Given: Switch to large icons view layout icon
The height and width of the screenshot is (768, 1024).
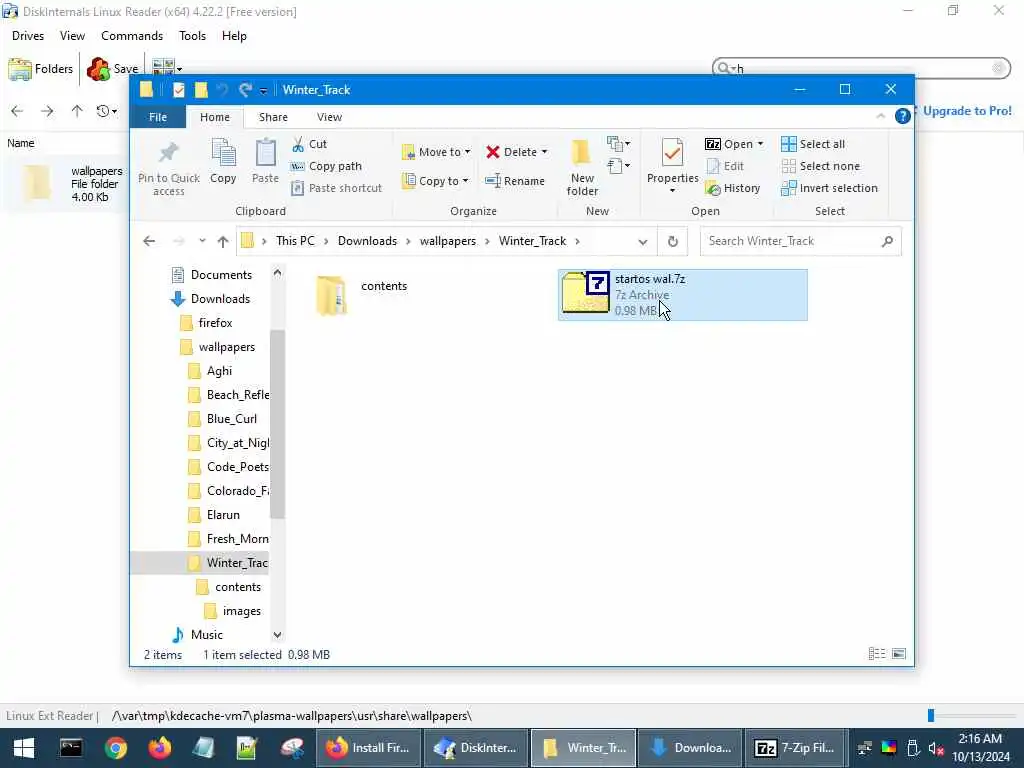Looking at the screenshot, I should click(899, 654).
